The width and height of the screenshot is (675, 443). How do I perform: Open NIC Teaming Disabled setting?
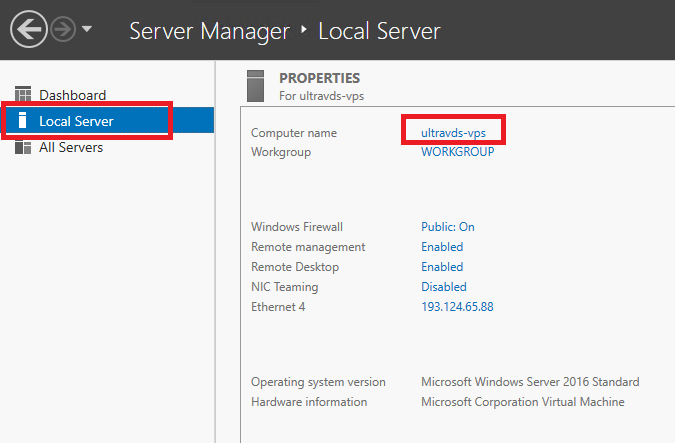444,287
